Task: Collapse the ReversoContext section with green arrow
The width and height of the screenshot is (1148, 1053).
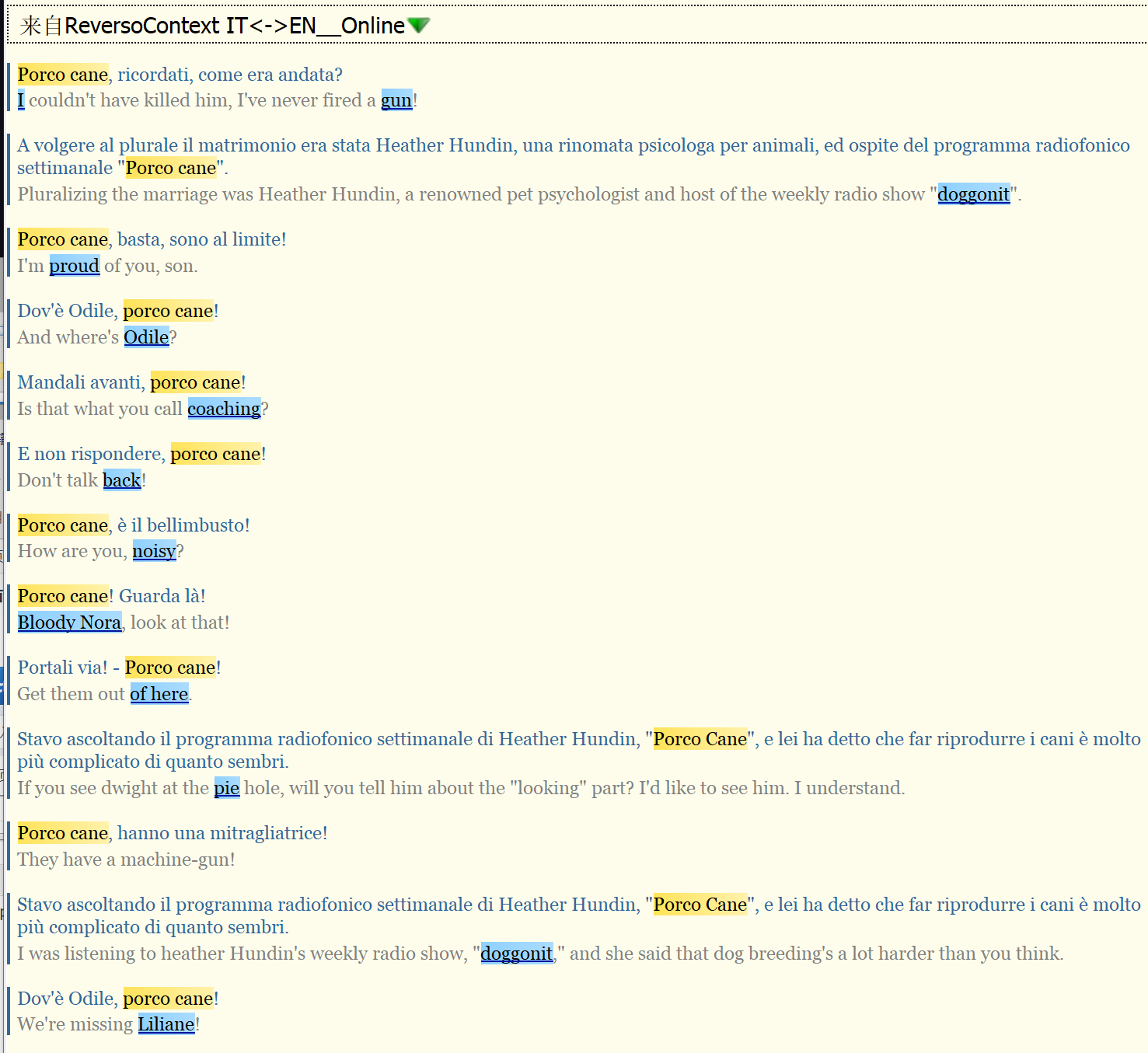Action: coord(418,26)
